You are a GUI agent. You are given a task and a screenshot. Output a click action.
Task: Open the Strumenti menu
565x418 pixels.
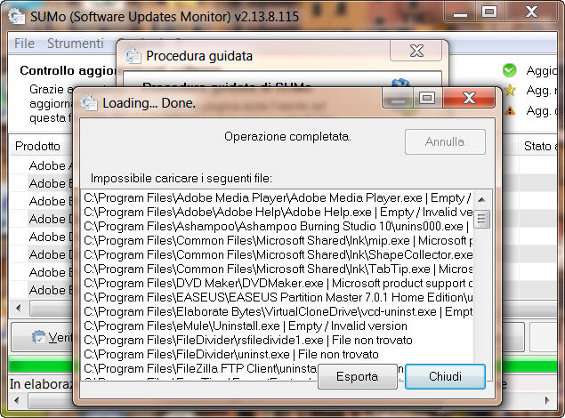pos(75,43)
